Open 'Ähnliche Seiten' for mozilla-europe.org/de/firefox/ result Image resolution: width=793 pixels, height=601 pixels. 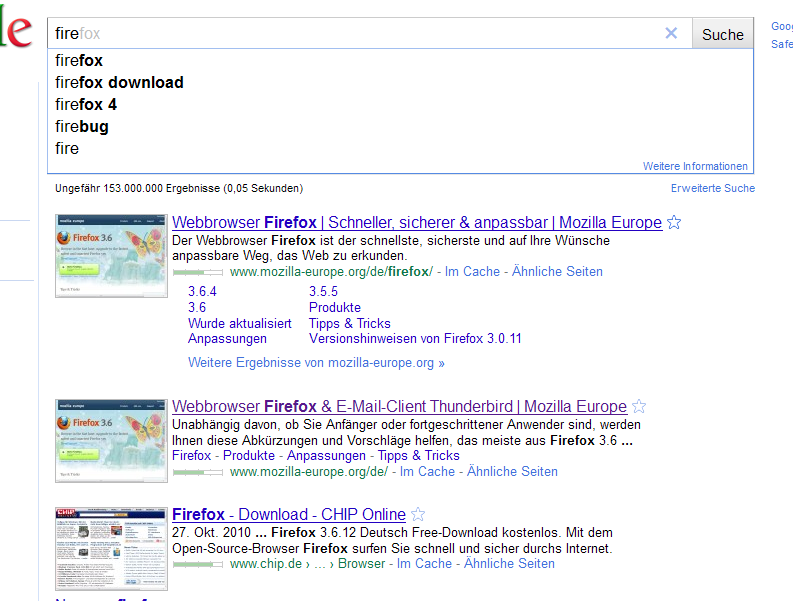557,272
